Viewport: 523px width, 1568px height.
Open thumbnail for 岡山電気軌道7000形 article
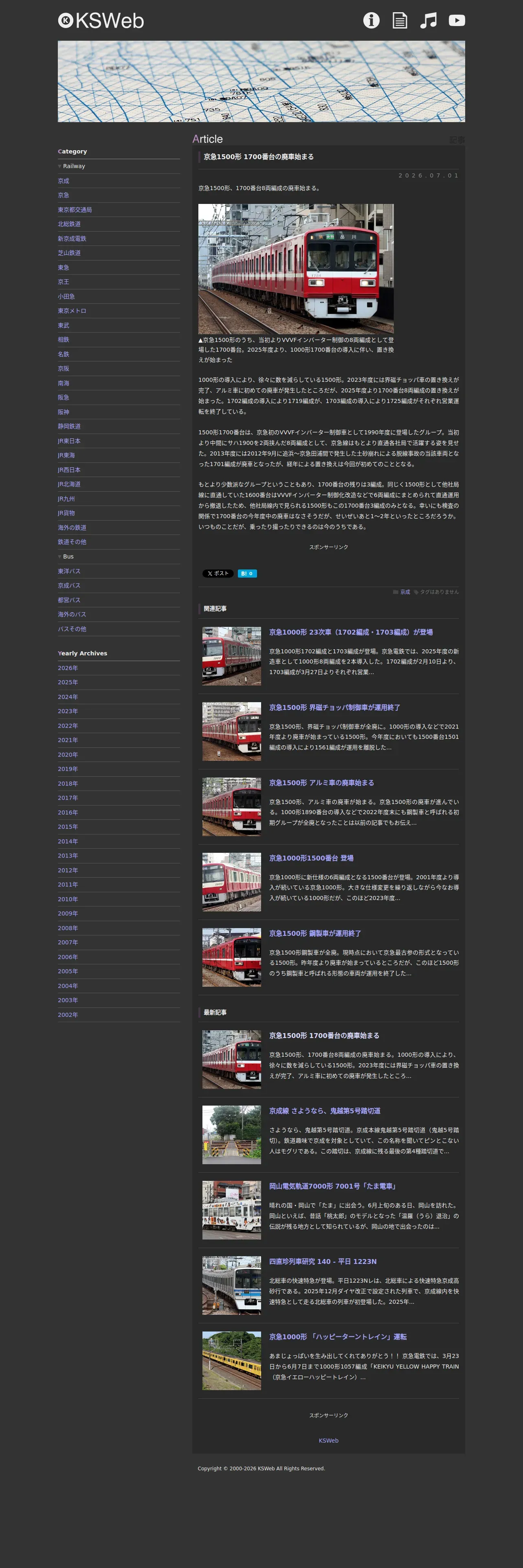[231, 1210]
